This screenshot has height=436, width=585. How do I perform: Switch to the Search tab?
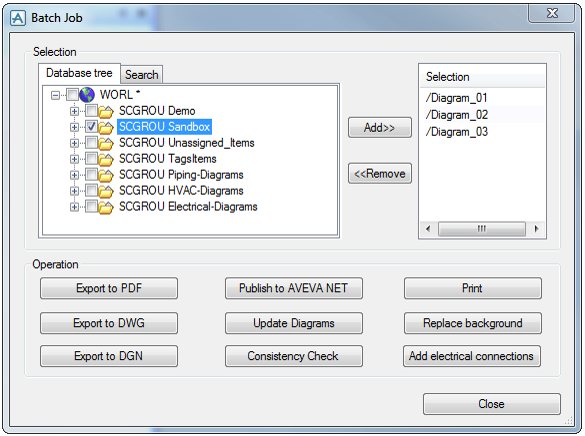pyautogui.click(x=141, y=75)
